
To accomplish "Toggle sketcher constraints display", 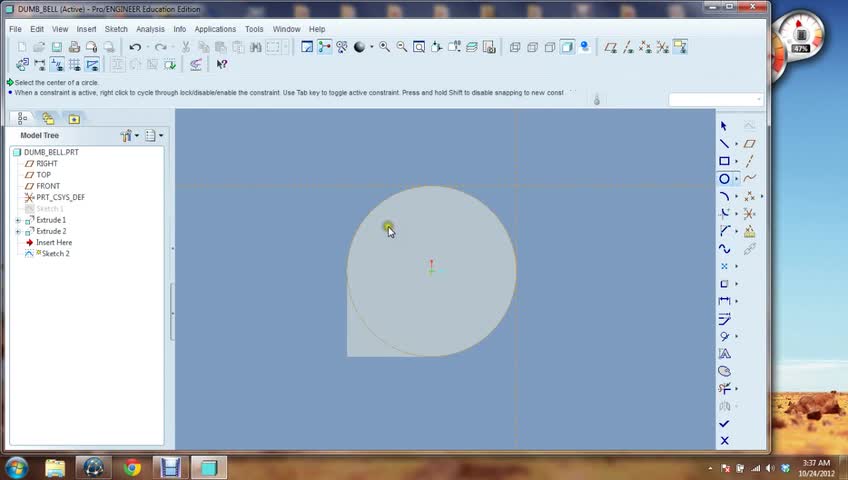I will (57, 65).
